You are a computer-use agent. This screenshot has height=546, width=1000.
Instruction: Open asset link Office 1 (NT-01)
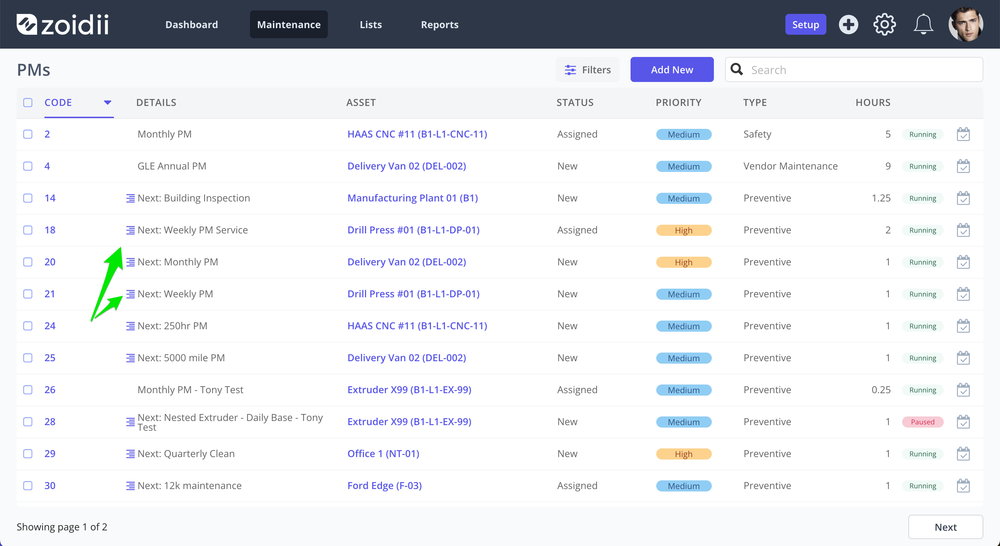tap(383, 454)
